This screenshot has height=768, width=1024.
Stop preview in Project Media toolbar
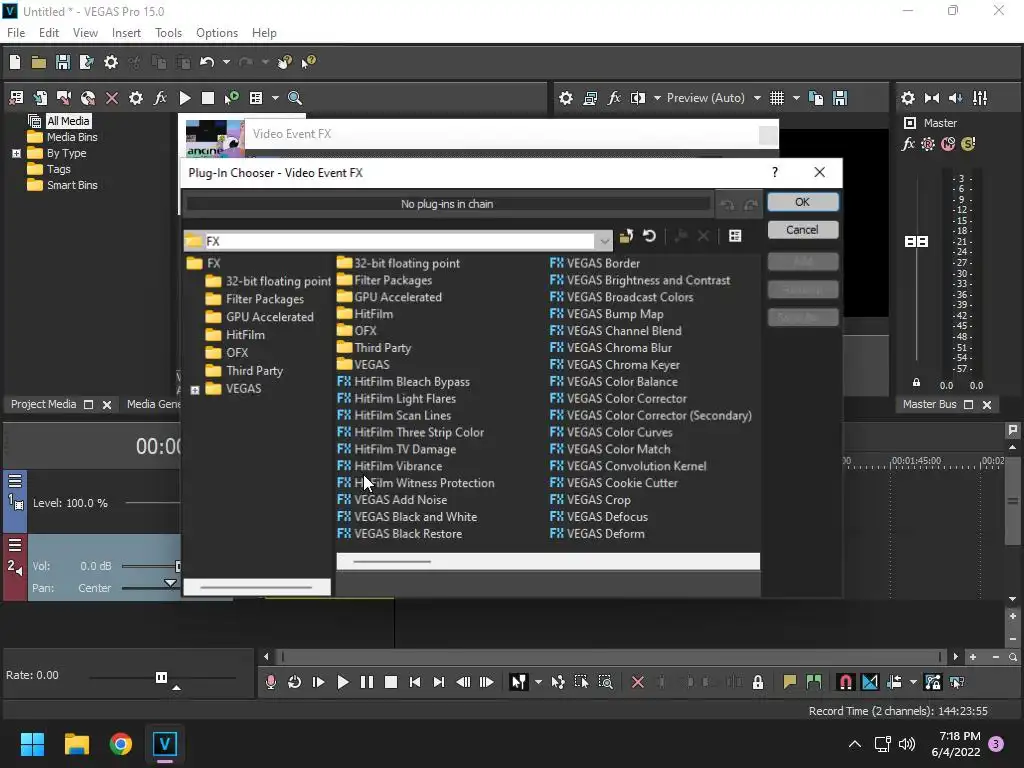point(208,98)
